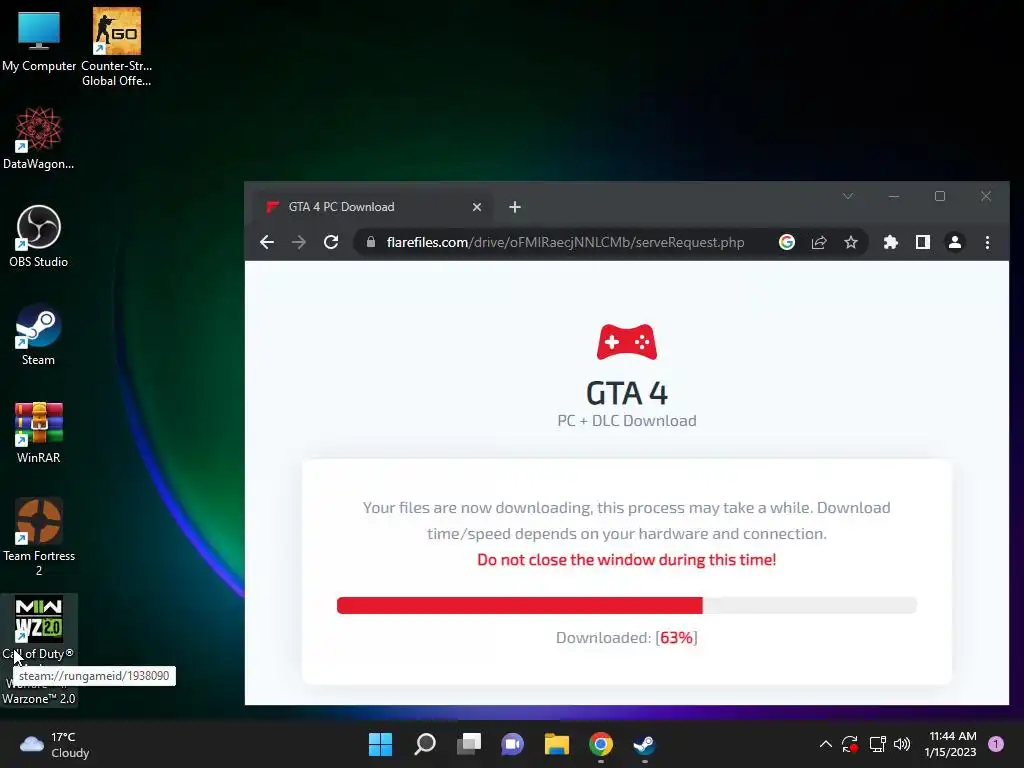The image size is (1024, 768).
Task: Click the Chrome forward arrow
Action: 298,242
